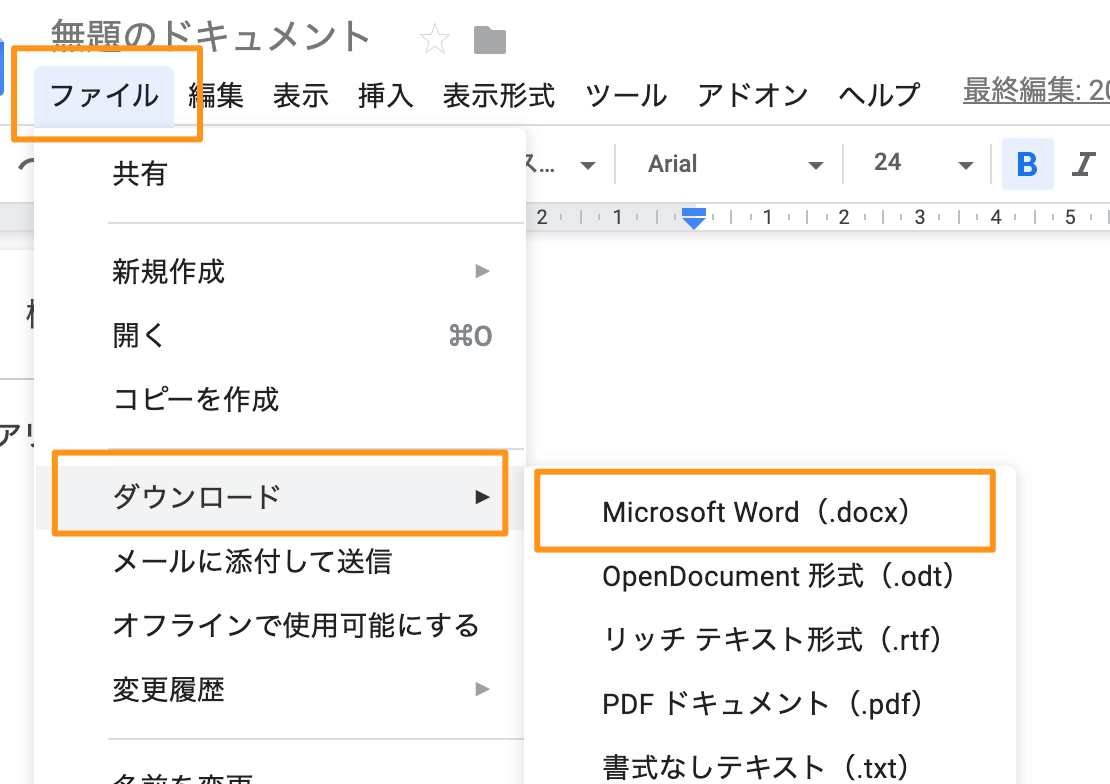Choose オフラインで使用可能にする
This screenshot has height=784, width=1110.
coord(280,625)
